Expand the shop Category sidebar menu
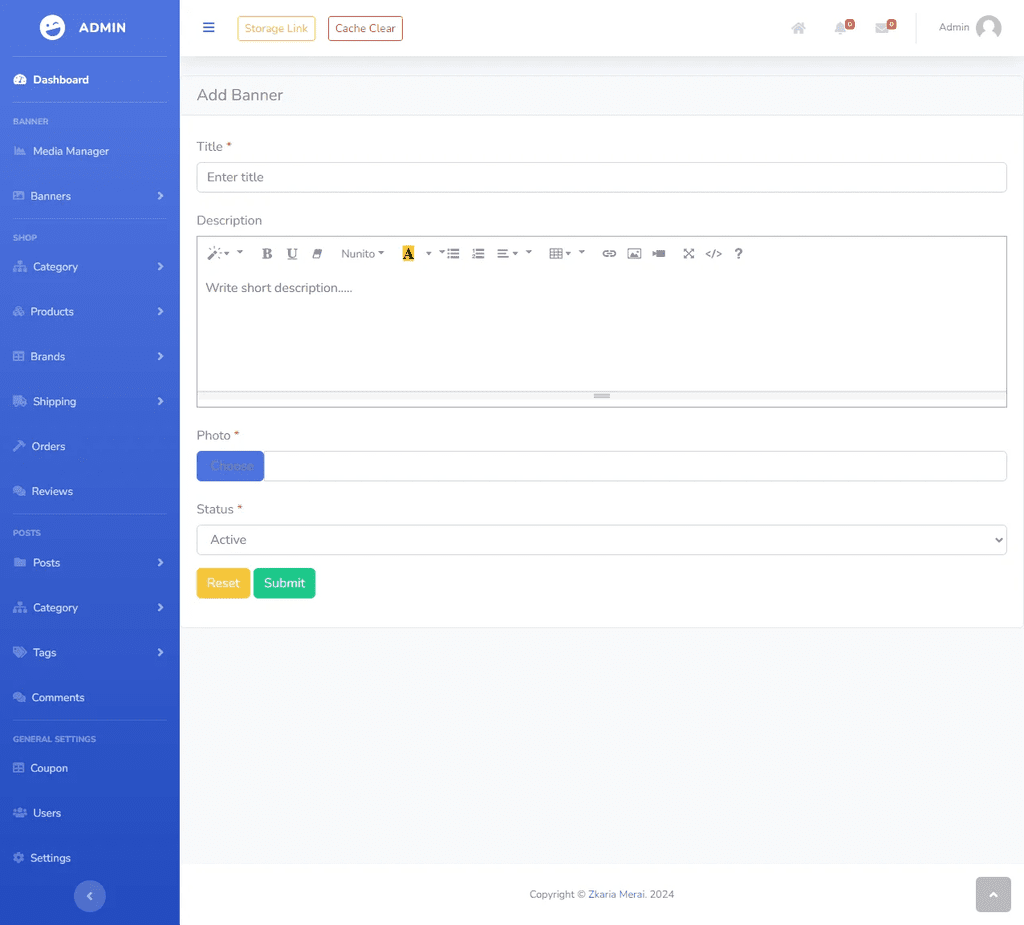 [89, 267]
